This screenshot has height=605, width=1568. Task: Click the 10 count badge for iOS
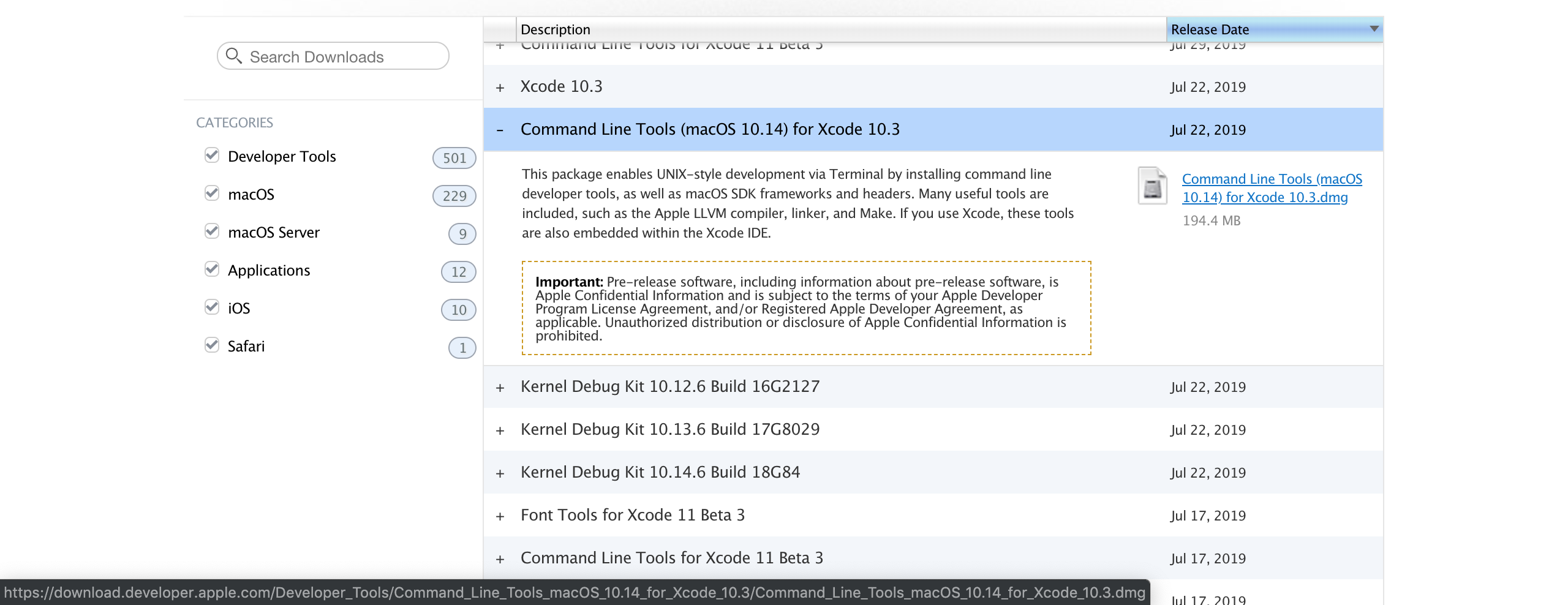pyautogui.click(x=458, y=310)
